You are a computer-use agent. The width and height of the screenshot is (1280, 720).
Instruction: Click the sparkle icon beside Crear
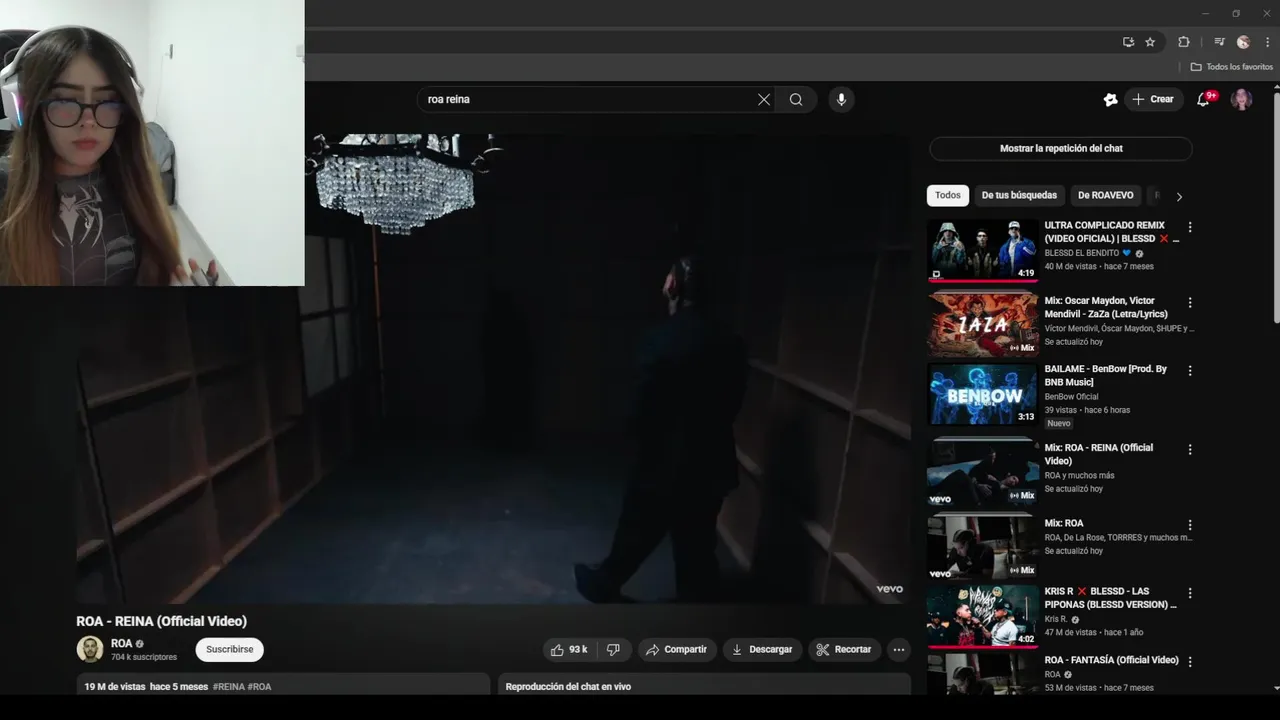1110,99
